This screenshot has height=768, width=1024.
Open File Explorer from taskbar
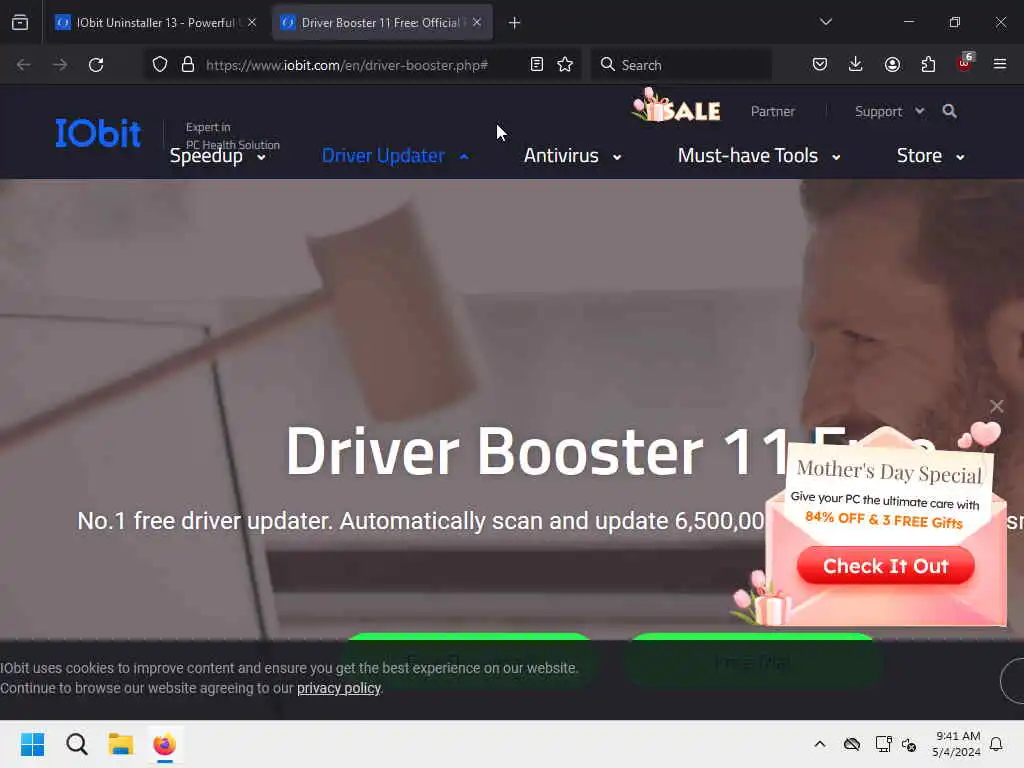pos(121,744)
